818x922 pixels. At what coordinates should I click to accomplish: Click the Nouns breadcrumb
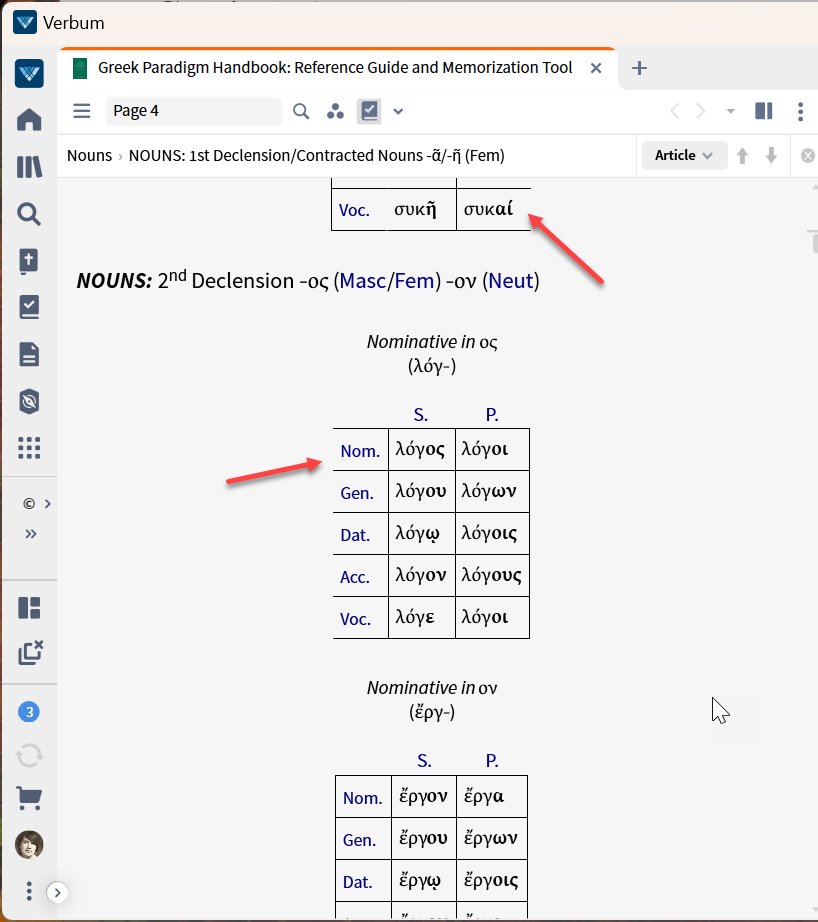click(89, 155)
